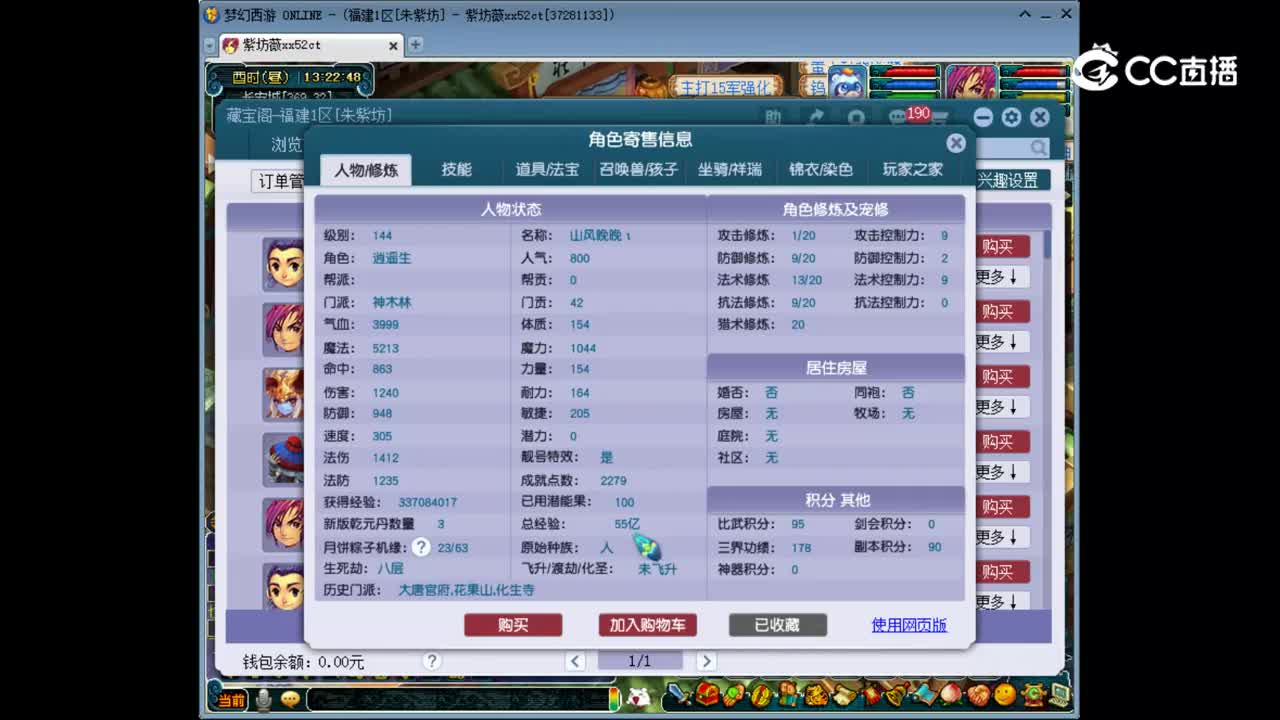1280x720 pixels.
Task: Switch to 道具/法宝 tab
Action: [547, 170]
